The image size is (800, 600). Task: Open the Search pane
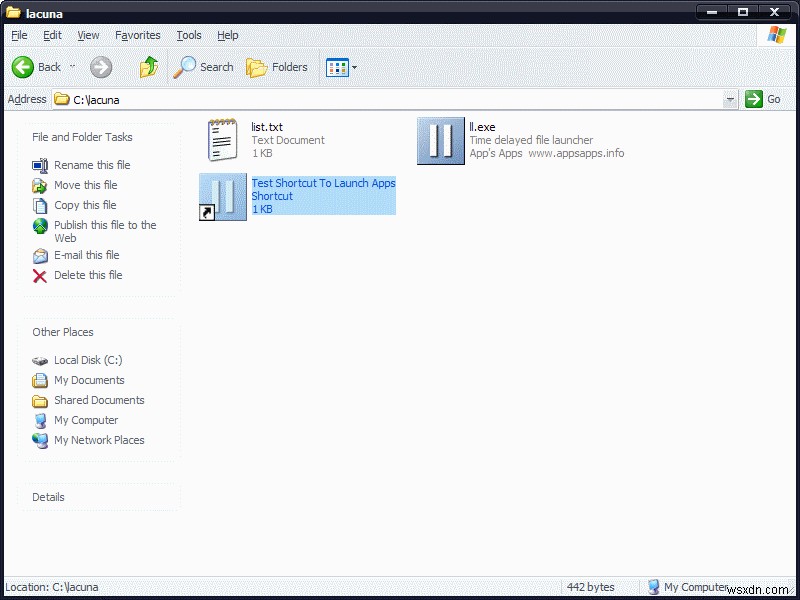(203, 67)
